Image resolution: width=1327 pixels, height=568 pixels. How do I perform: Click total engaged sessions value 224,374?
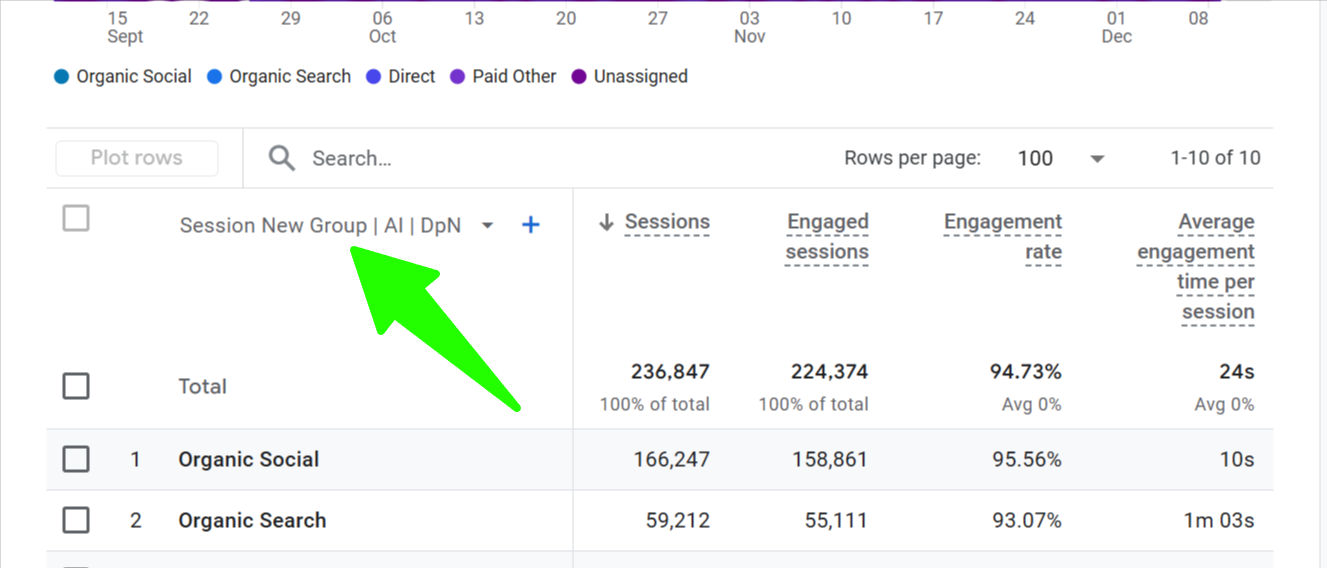click(x=828, y=372)
